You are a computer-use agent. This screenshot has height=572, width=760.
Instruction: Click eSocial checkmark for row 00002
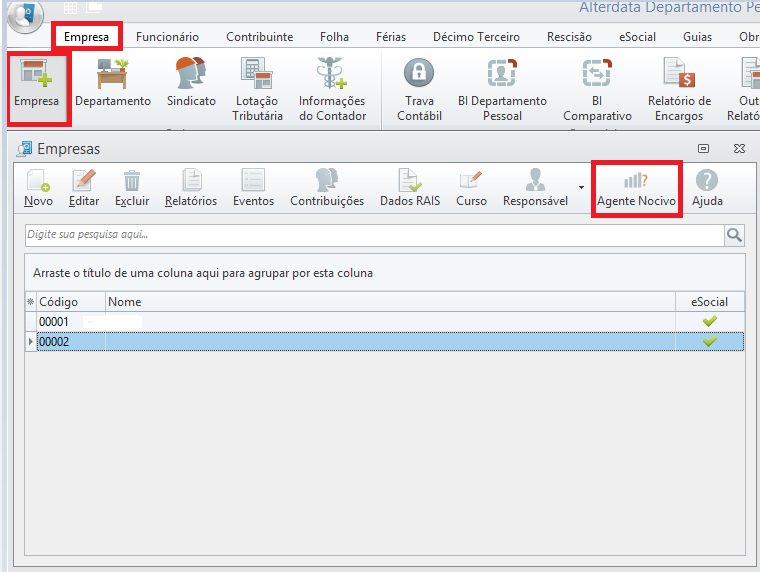pos(710,341)
